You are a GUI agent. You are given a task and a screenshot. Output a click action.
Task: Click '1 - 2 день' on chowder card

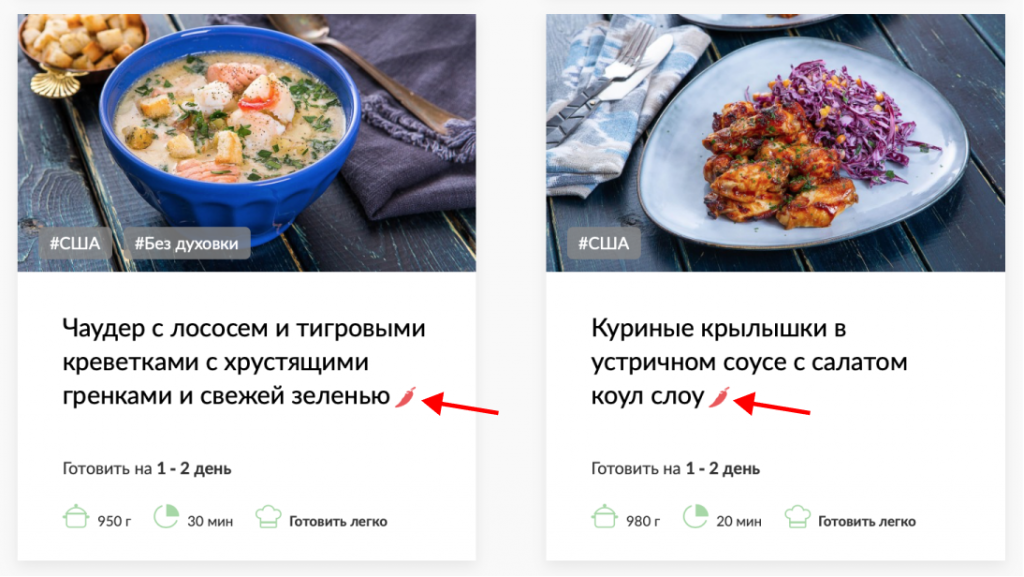tap(194, 469)
